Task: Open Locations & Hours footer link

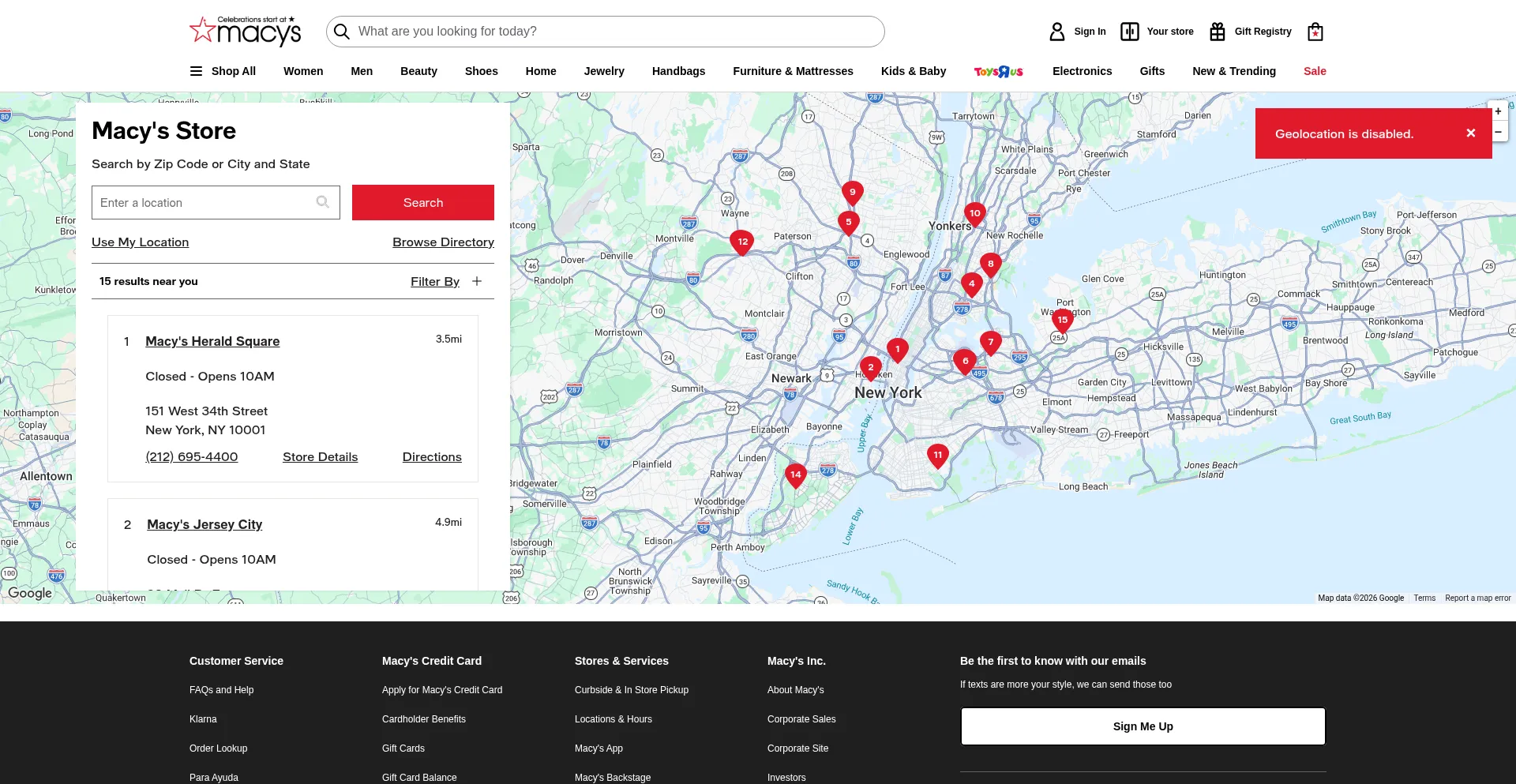Action: click(614, 719)
